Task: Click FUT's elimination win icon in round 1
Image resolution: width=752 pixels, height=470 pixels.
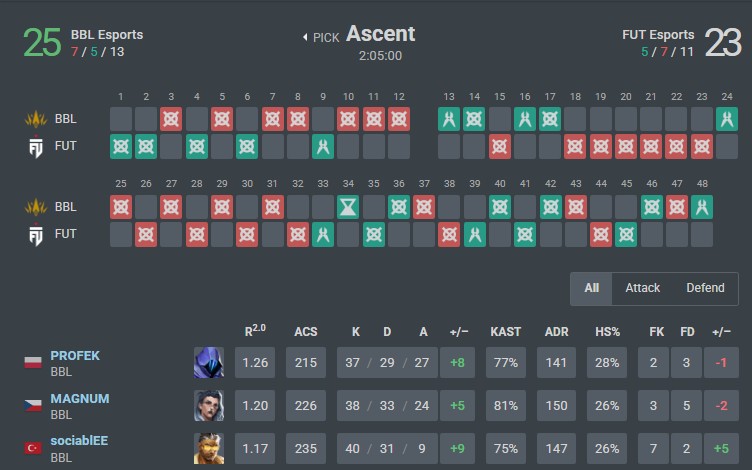Action: 121,146
